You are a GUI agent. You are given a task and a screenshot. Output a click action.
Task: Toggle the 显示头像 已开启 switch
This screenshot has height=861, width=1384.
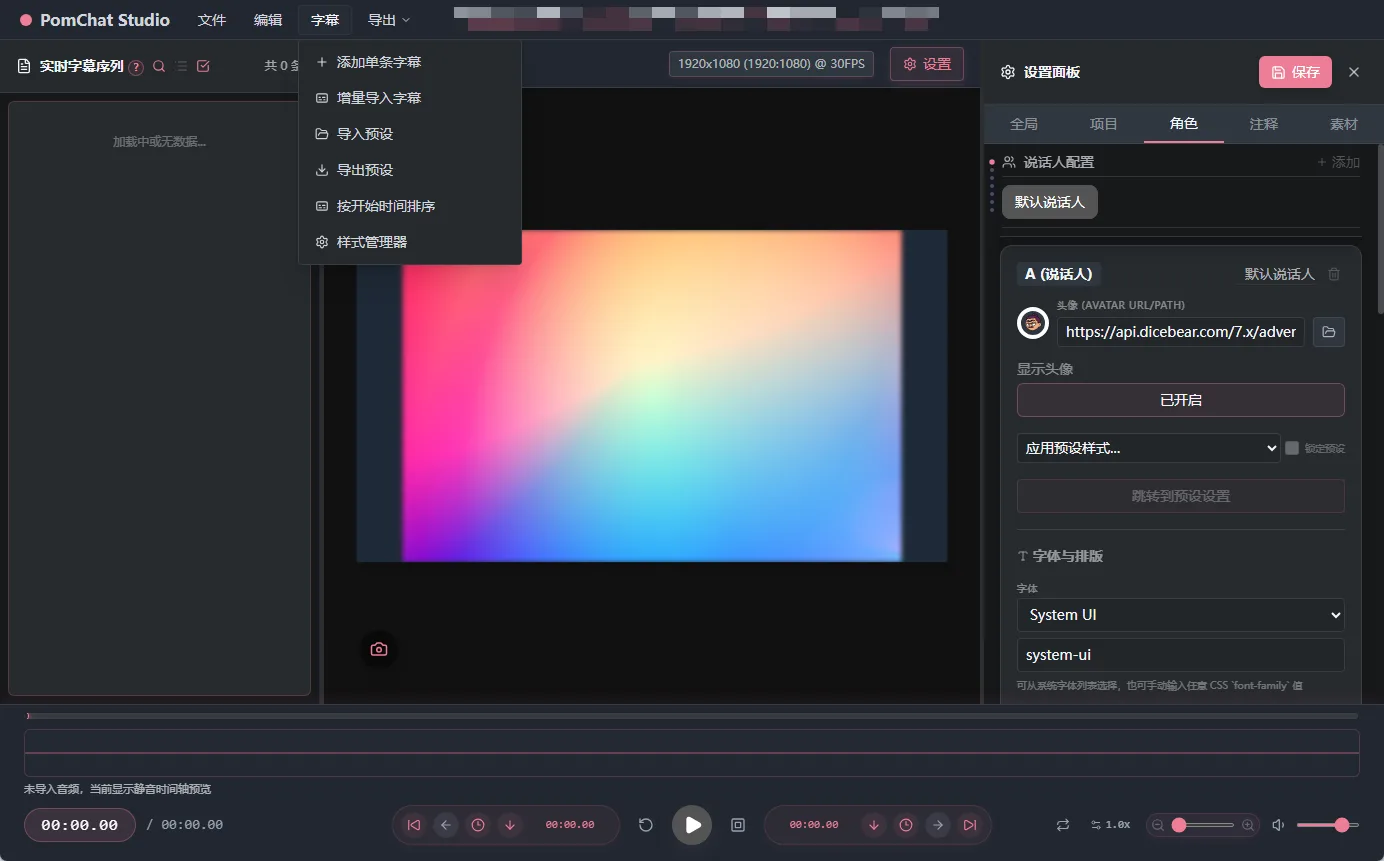pos(1180,400)
